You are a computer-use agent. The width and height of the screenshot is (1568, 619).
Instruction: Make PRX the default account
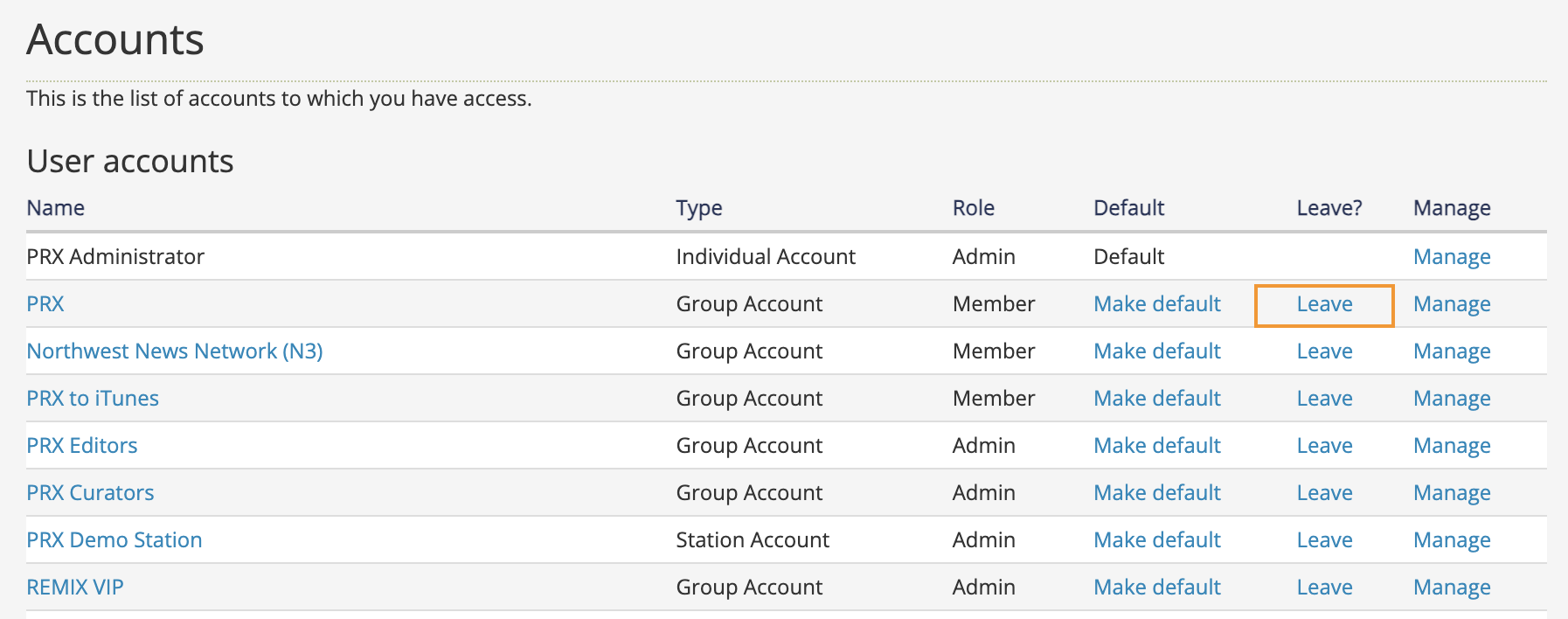(x=1157, y=303)
